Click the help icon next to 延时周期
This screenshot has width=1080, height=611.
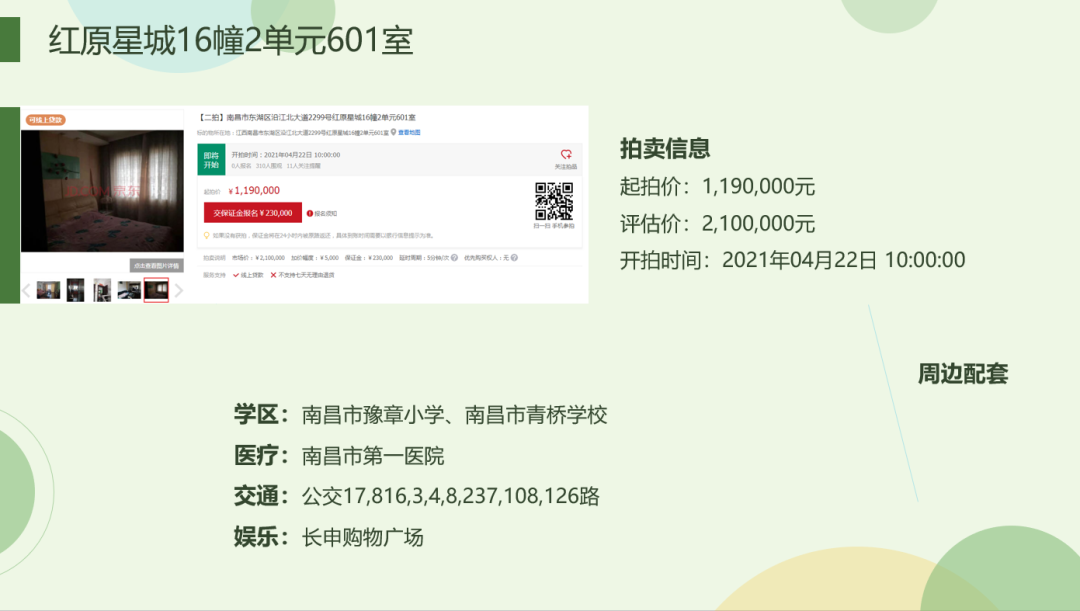[x=454, y=257]
